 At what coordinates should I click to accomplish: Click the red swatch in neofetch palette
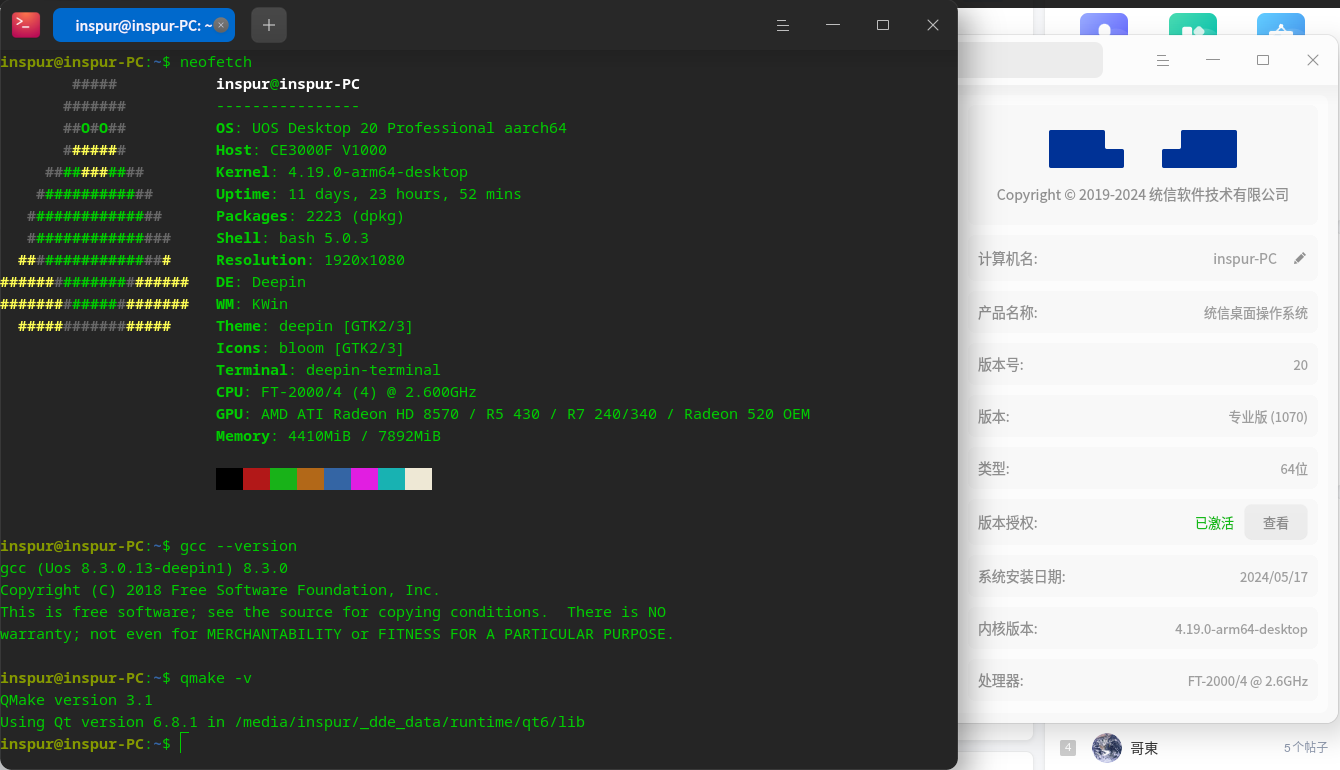pos(255,478)
